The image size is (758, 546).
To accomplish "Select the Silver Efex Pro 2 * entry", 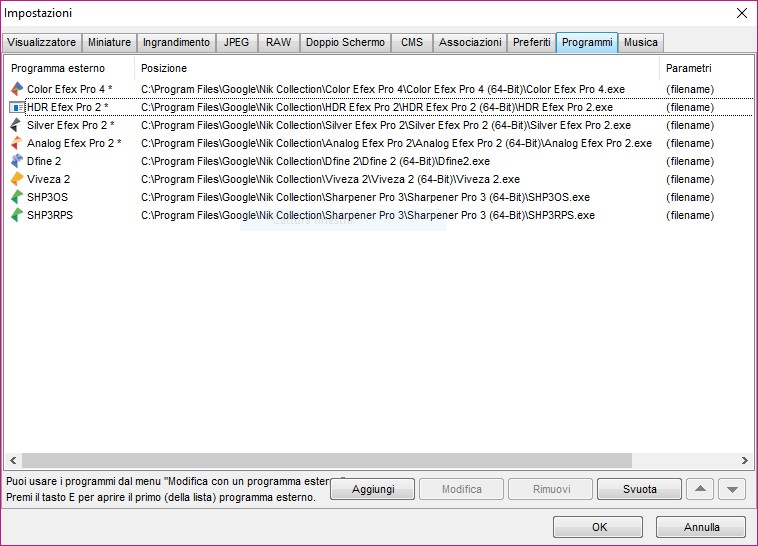I will 71,125.
